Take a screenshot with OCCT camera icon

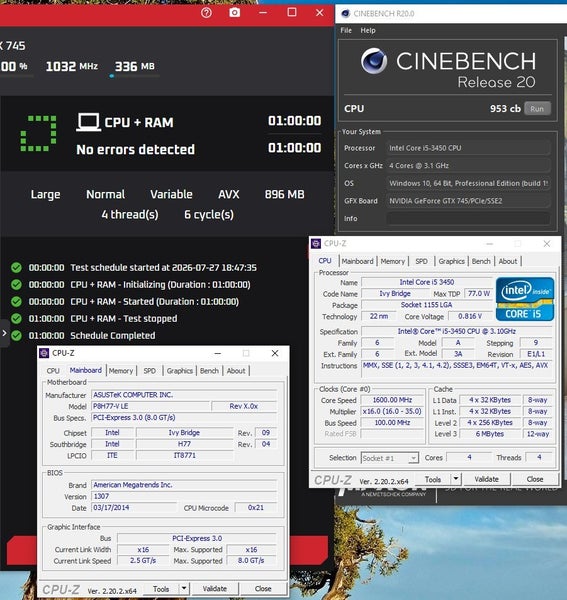[x=235, y=13]
